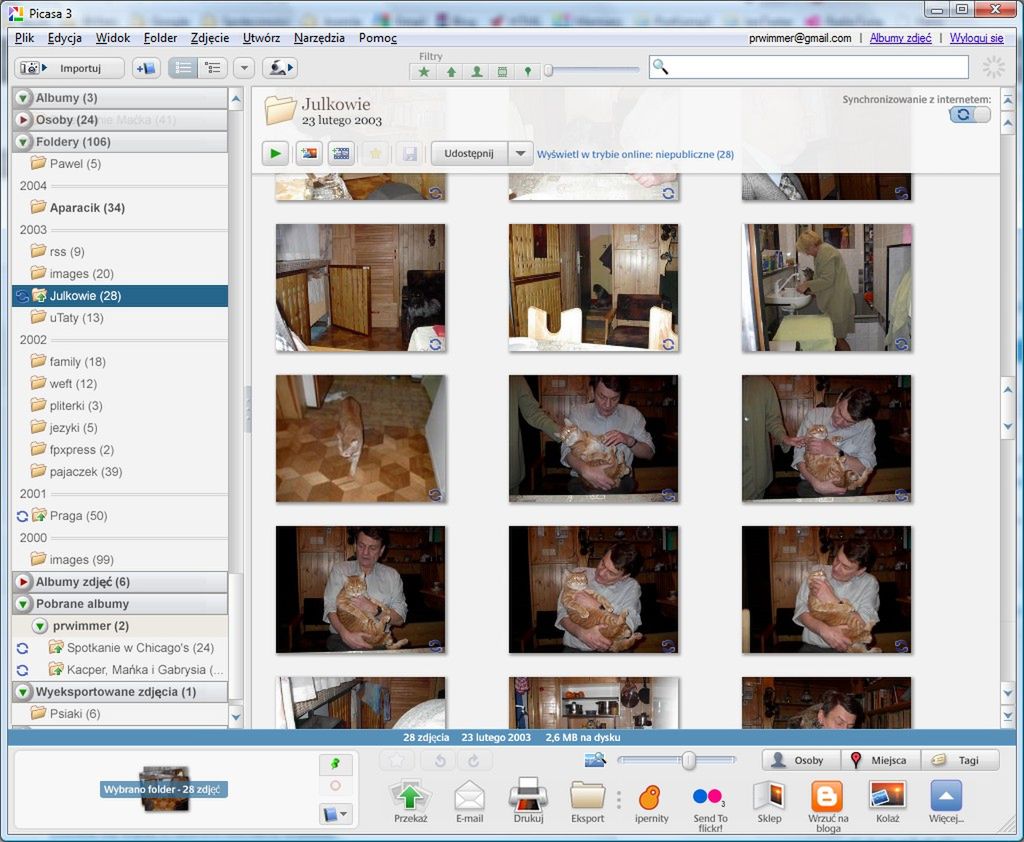Print photos using the Drukuj icon
Screen dimensions: 1024x842
pos(528,795)
